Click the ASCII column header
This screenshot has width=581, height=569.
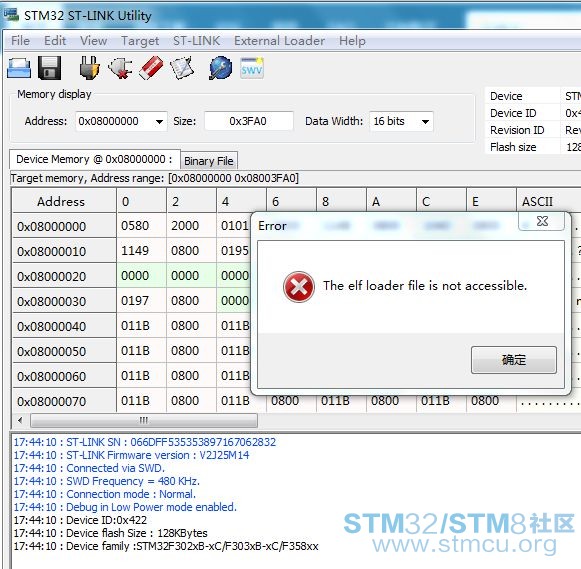[548, 201]
